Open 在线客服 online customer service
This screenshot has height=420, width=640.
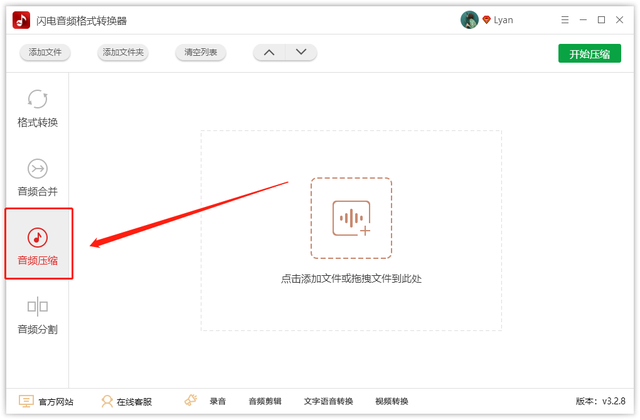[x=127, y=402]
